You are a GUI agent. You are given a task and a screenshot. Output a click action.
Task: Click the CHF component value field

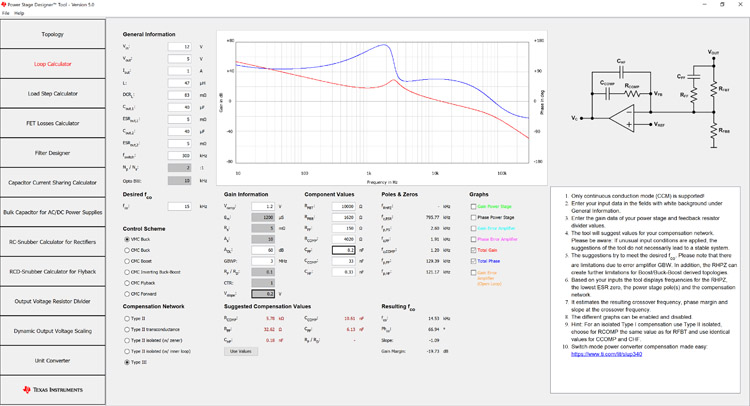tap(343, 272)
